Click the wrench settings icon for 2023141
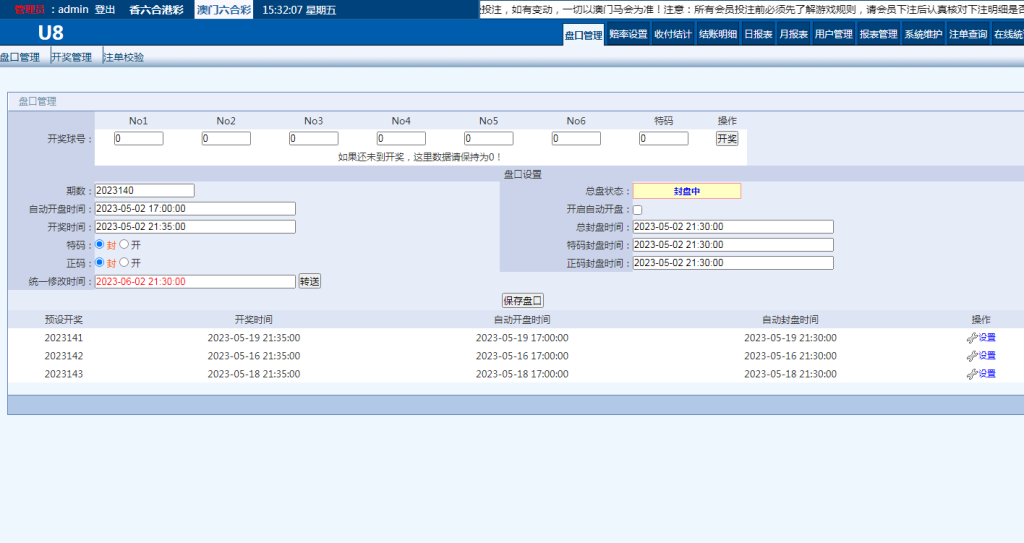1024x543 pixels. [x=971, y=338]
